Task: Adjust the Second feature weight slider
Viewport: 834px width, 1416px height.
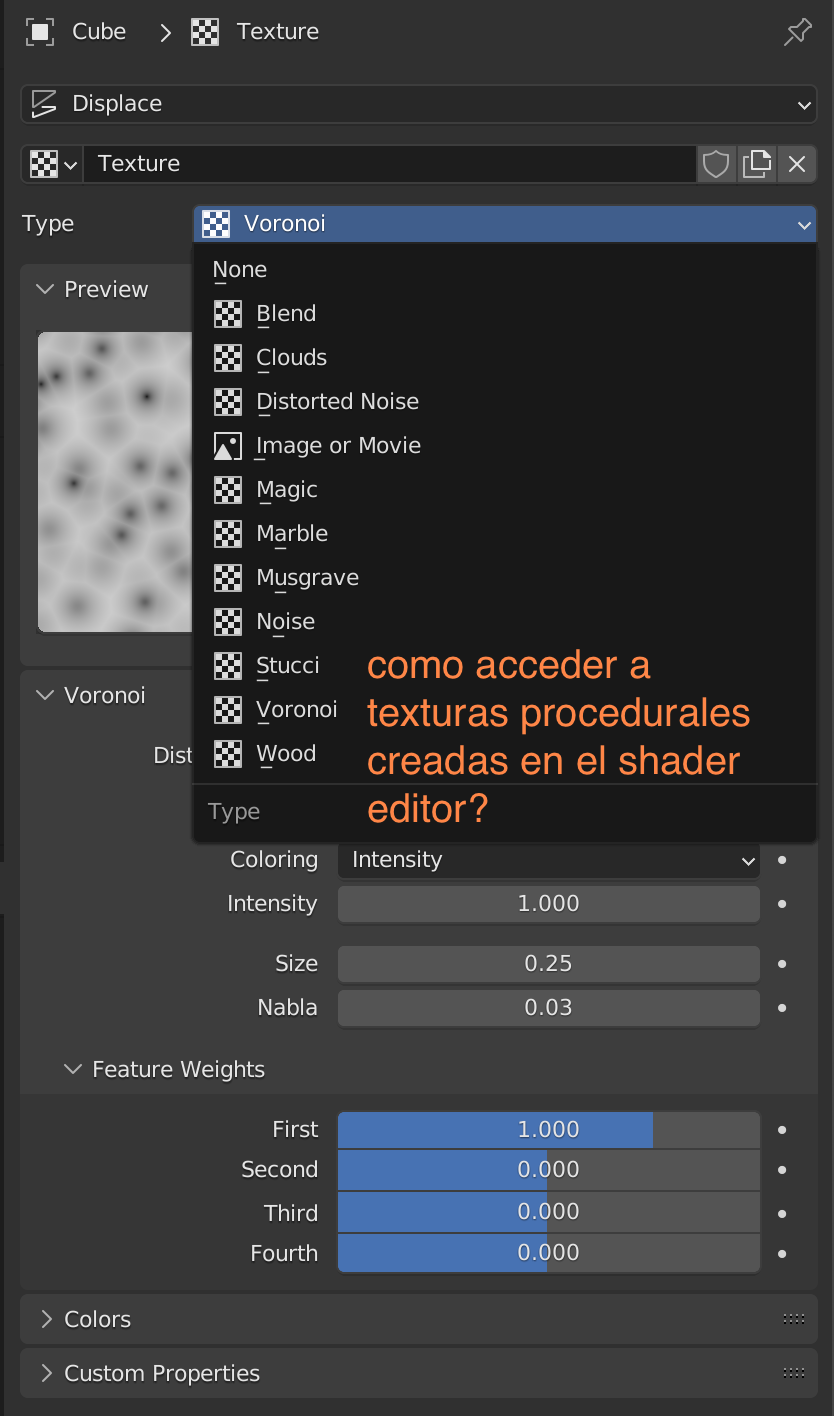Action: (549, 1170)
